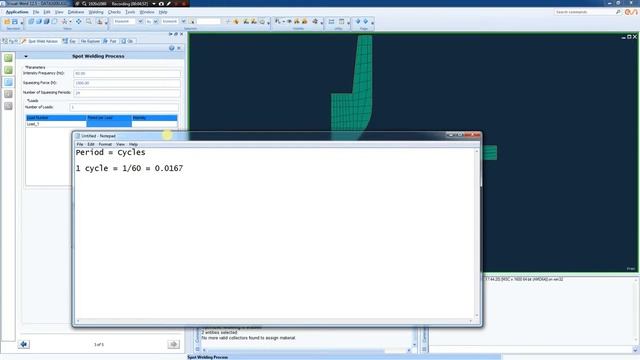The width and height of the screenshot is (640, 360).
Task: Click the Squeezing Force input field
Action: point(127,83)
